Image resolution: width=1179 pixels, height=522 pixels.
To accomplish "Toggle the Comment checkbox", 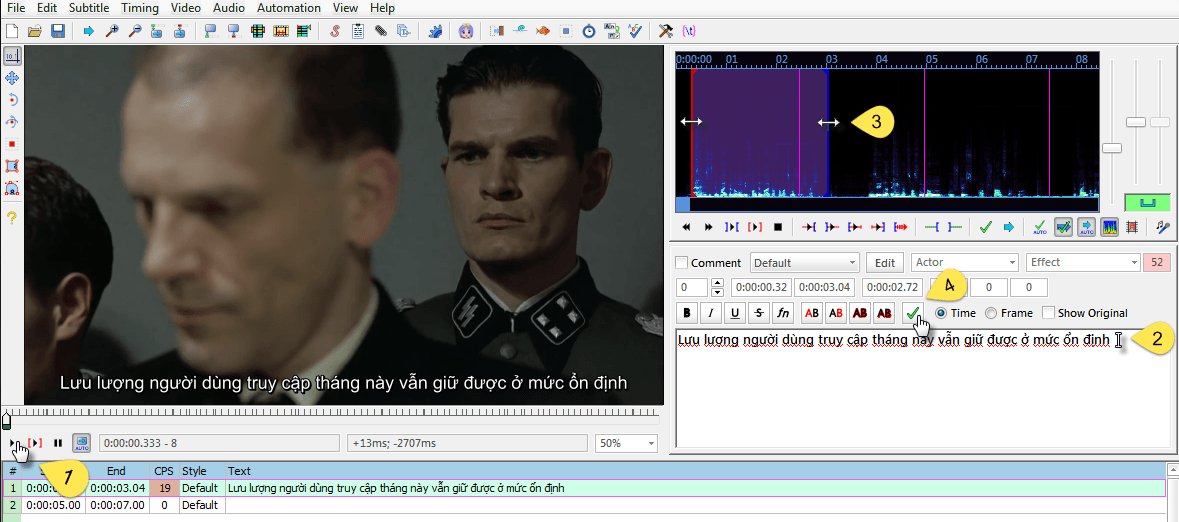I will click(682, 263).
